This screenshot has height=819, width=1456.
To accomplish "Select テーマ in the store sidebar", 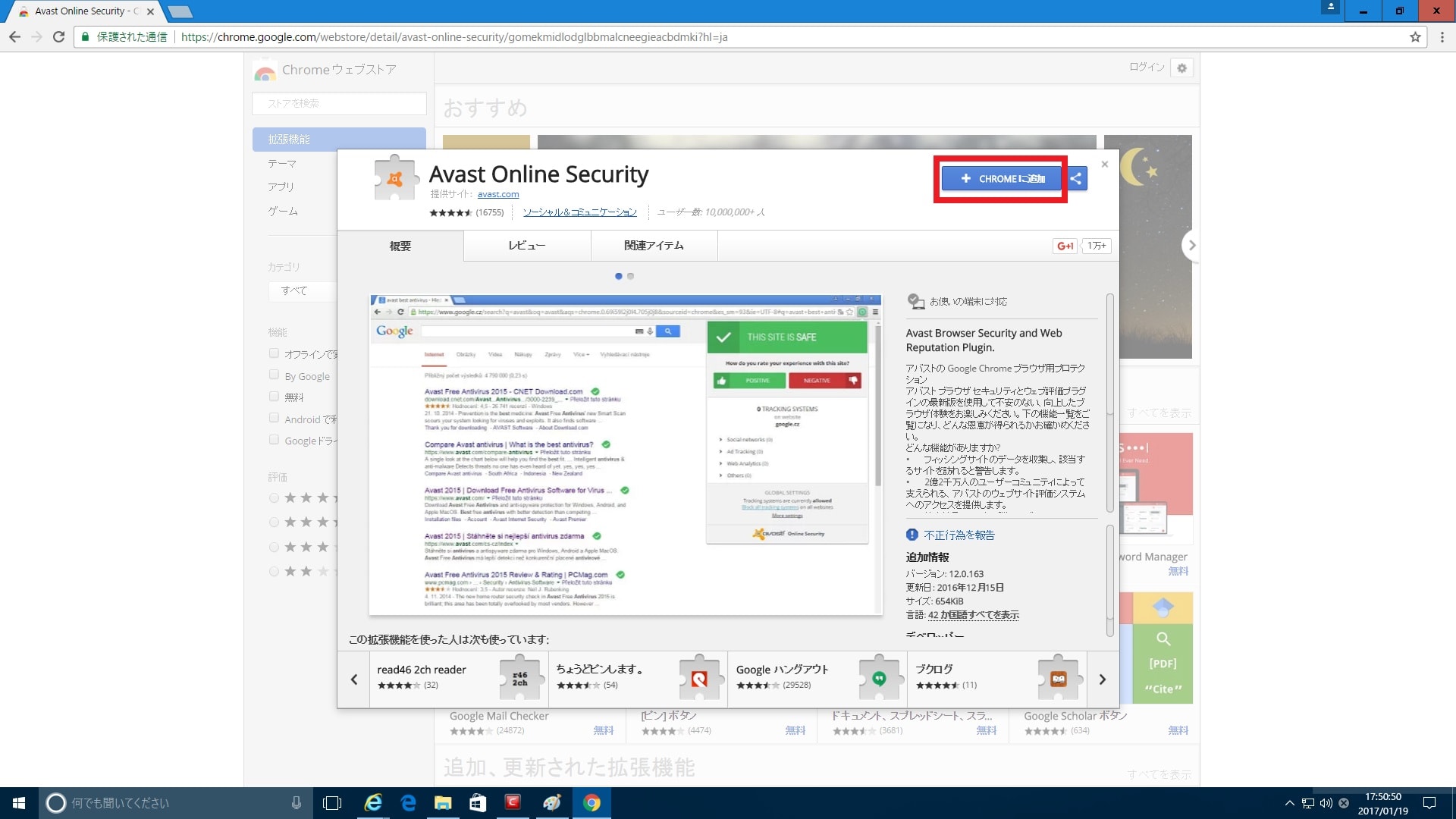I will 282,164.
